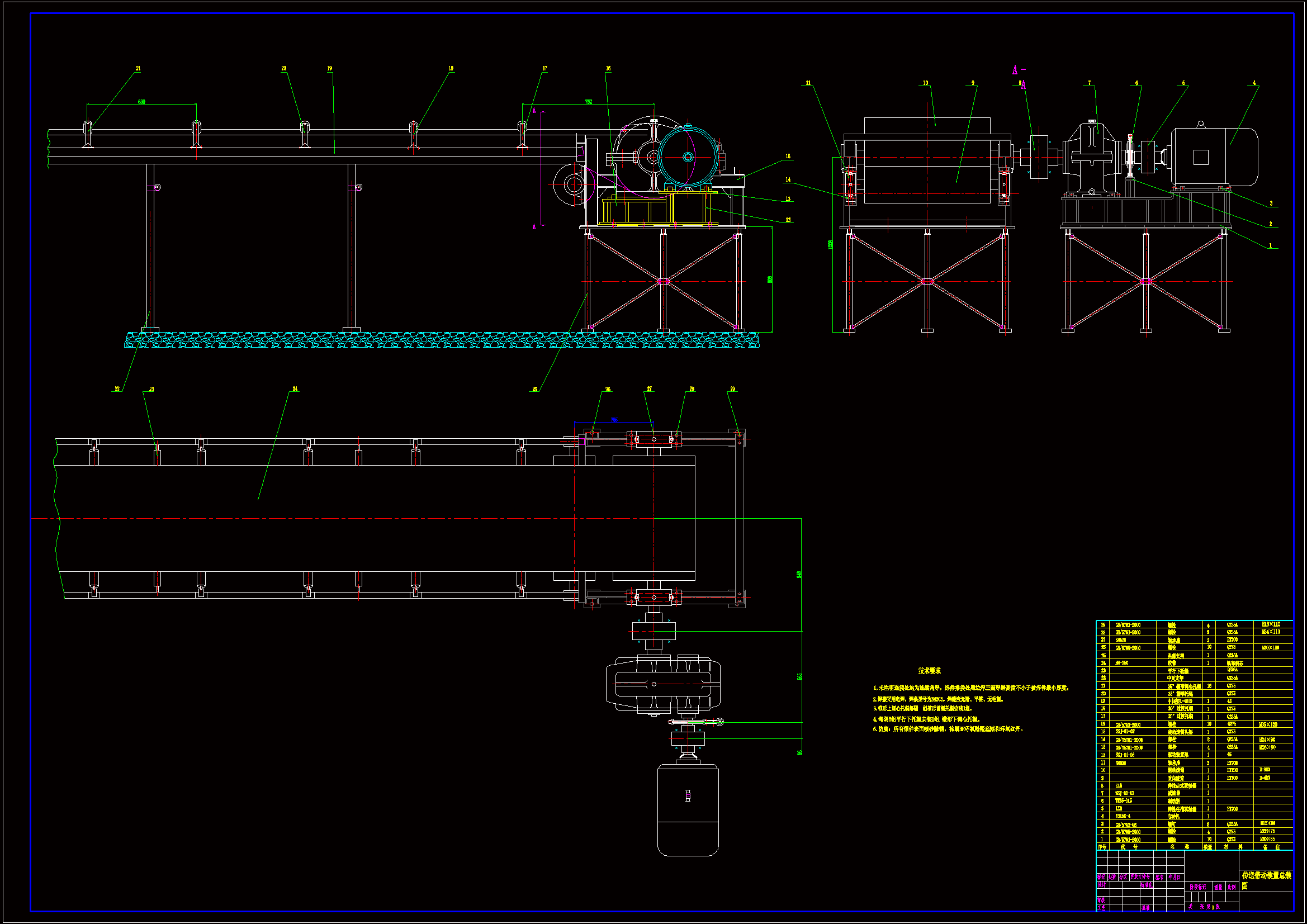Click part callout number 21
Screen dimensions: 1307x924
tap(138, 69)
